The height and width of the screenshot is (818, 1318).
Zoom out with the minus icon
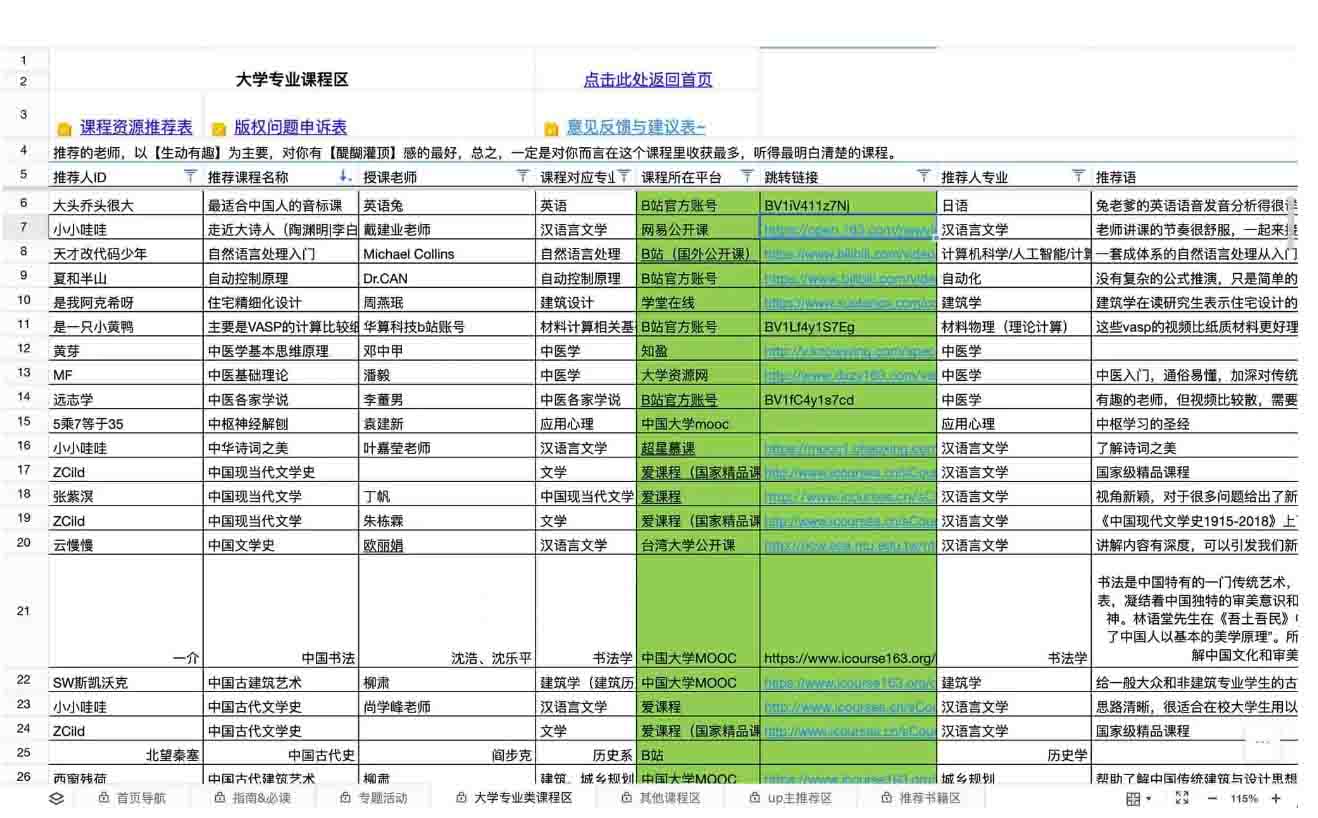pos(1212,799)
